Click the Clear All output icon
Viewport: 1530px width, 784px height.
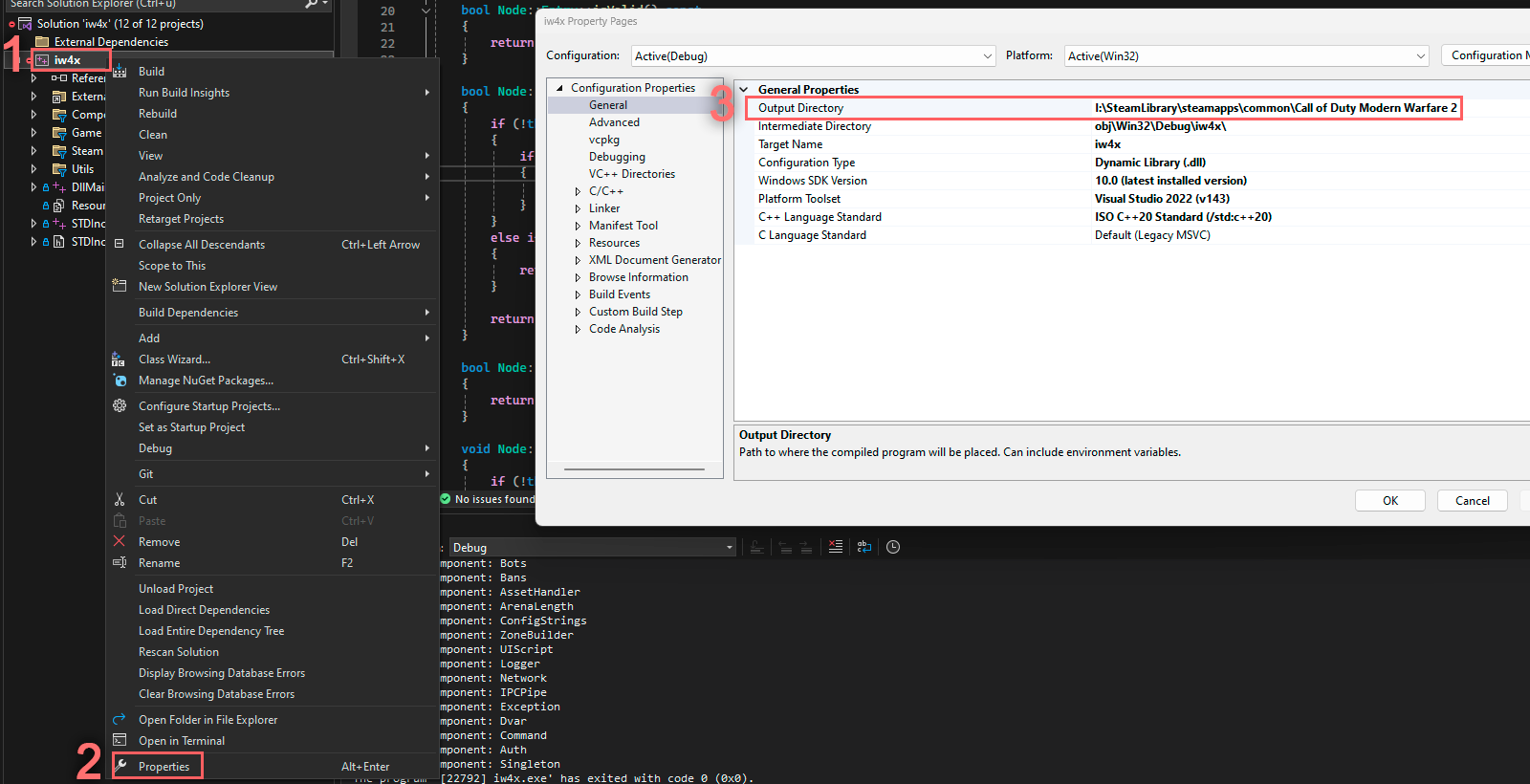click(836, 547)
